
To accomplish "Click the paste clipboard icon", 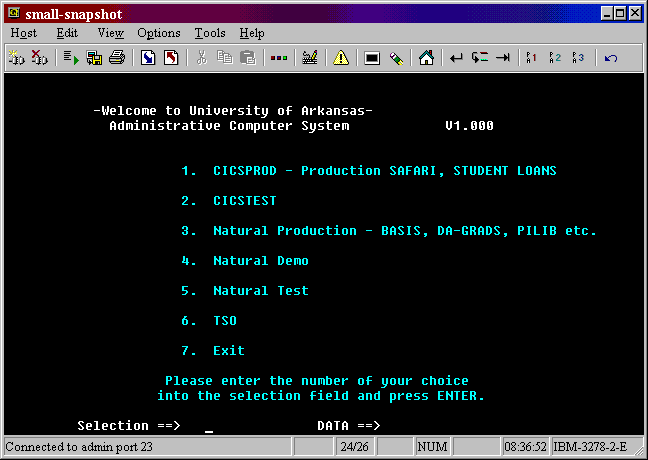I will (248, 57).
